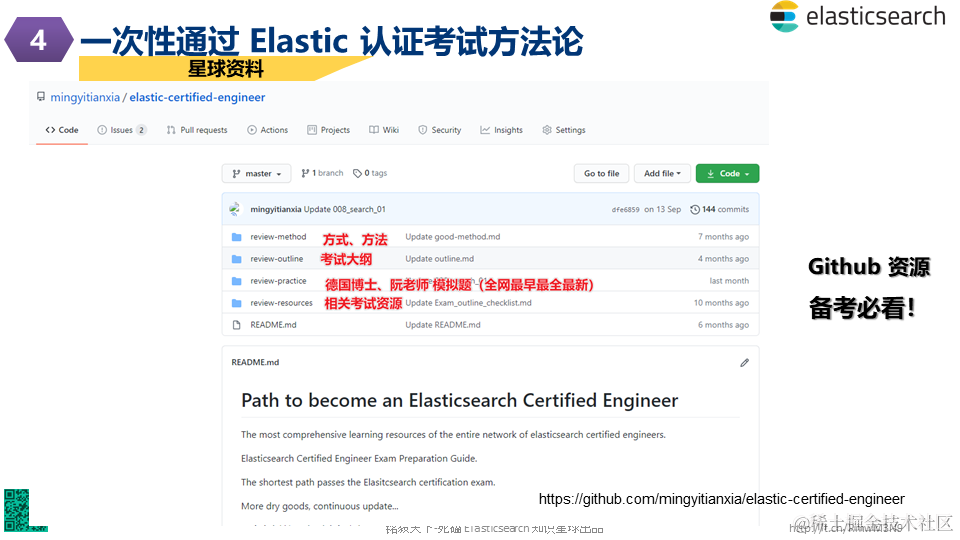
Task: Click the README.md file icon
Action: tap(236, 325)
